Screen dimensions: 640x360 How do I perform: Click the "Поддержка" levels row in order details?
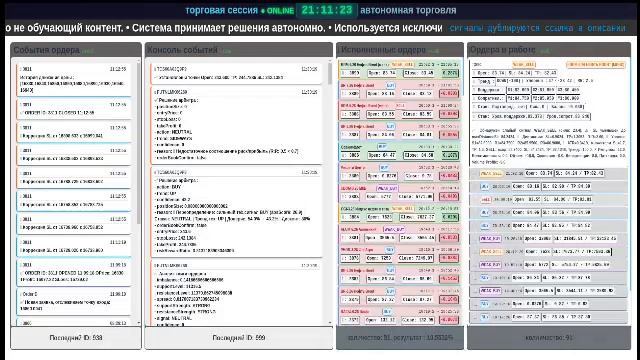[x=527, y=89]
